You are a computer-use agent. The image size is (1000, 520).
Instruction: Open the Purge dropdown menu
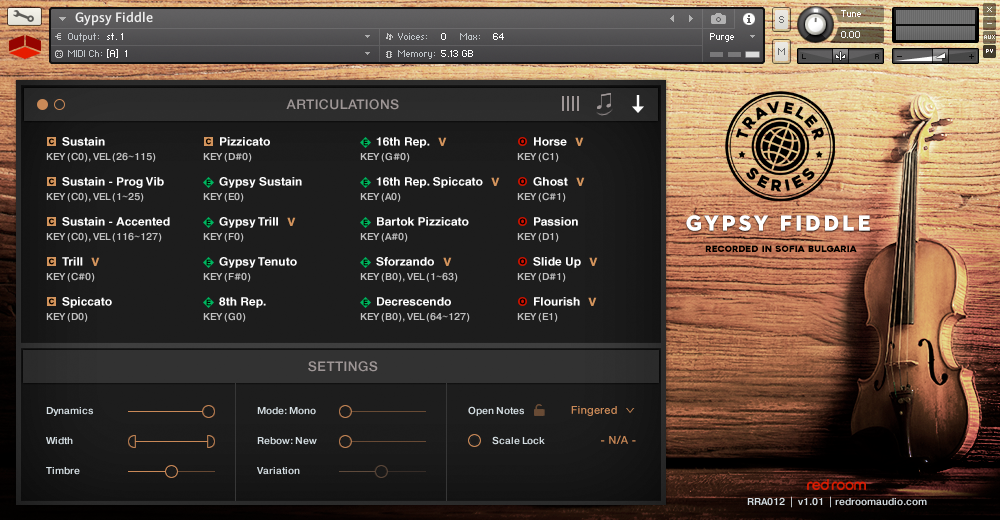click(x=732, y=37)
